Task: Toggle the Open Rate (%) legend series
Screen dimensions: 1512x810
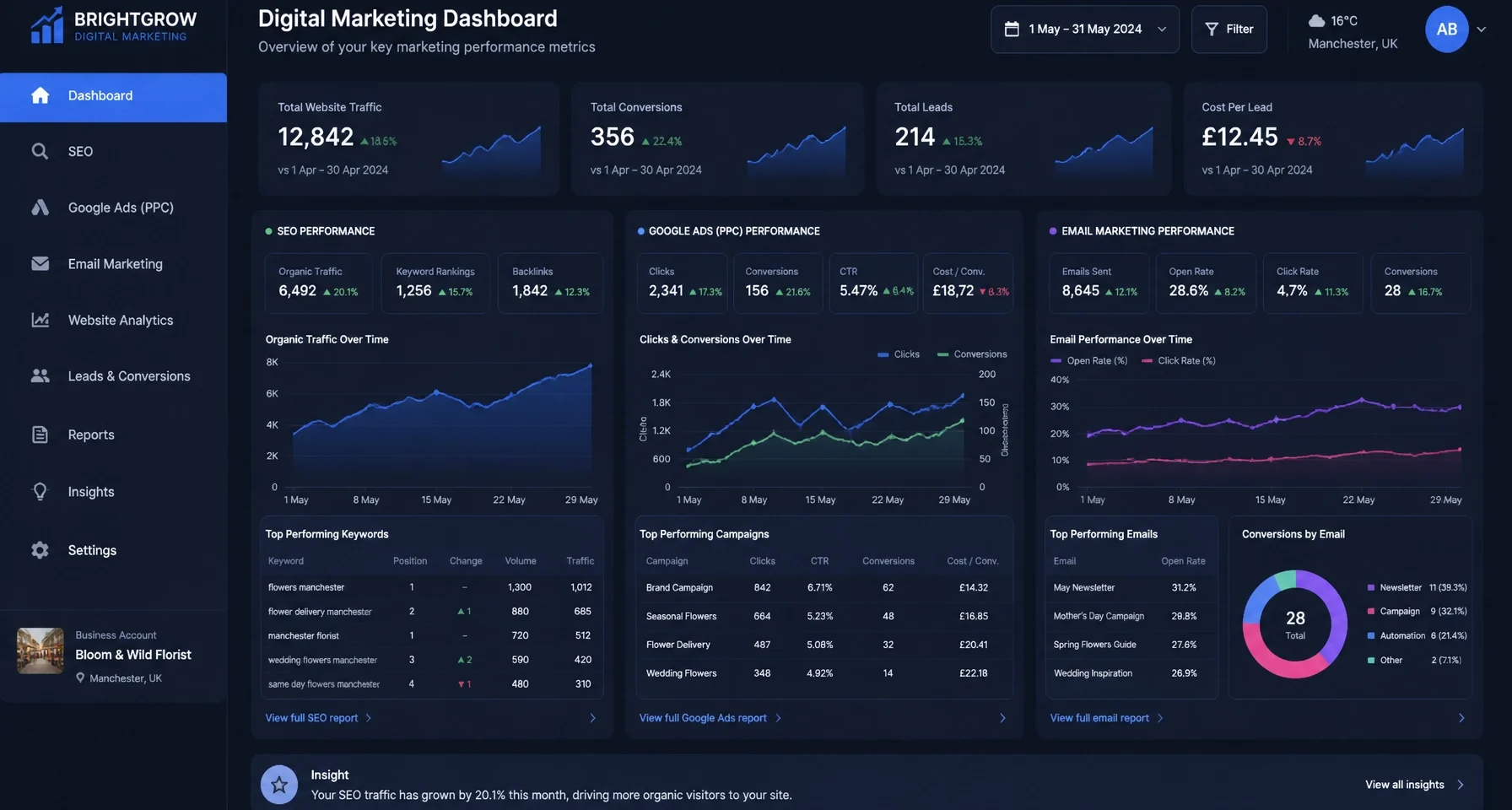Action: pyautogui.click(x=1088, y=360)
